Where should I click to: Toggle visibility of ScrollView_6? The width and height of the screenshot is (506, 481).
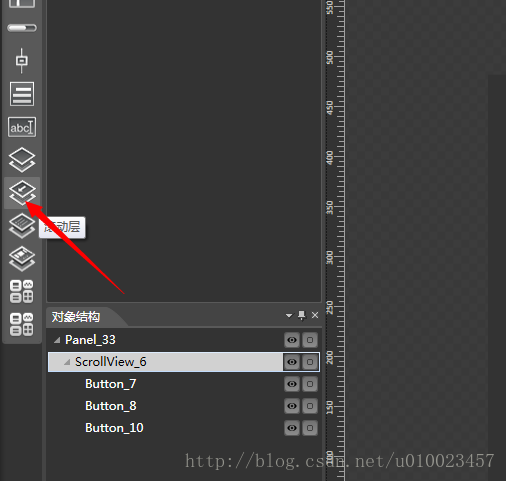[x=292, y=362]
